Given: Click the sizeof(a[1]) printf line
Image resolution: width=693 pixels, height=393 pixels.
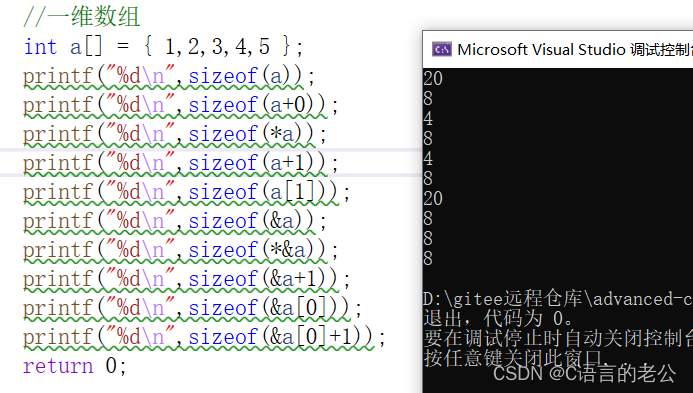Looking at the screenshot, I should (187, 192).
